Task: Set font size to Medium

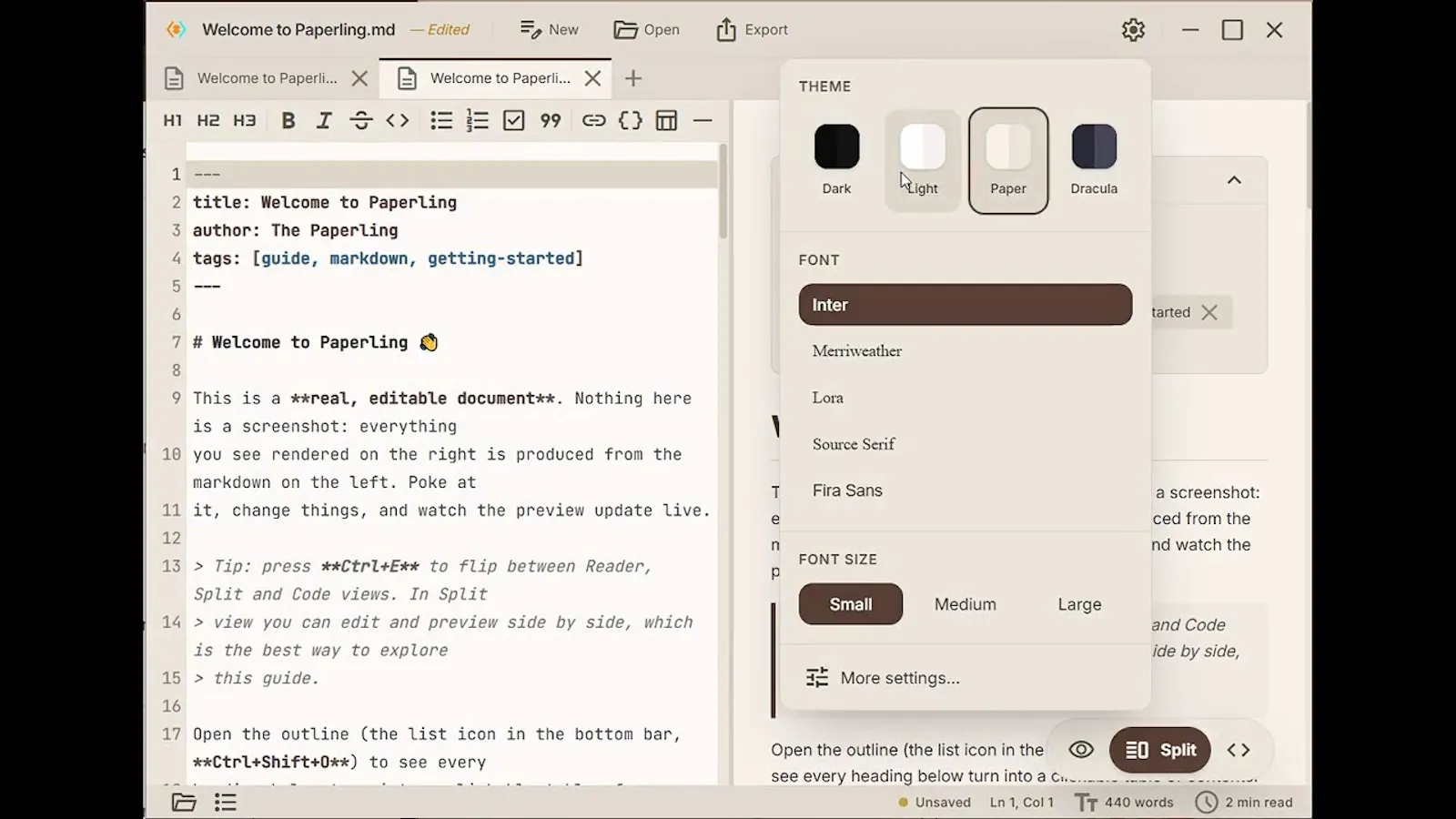Action: pyautogui.click(x=966, y=604)
